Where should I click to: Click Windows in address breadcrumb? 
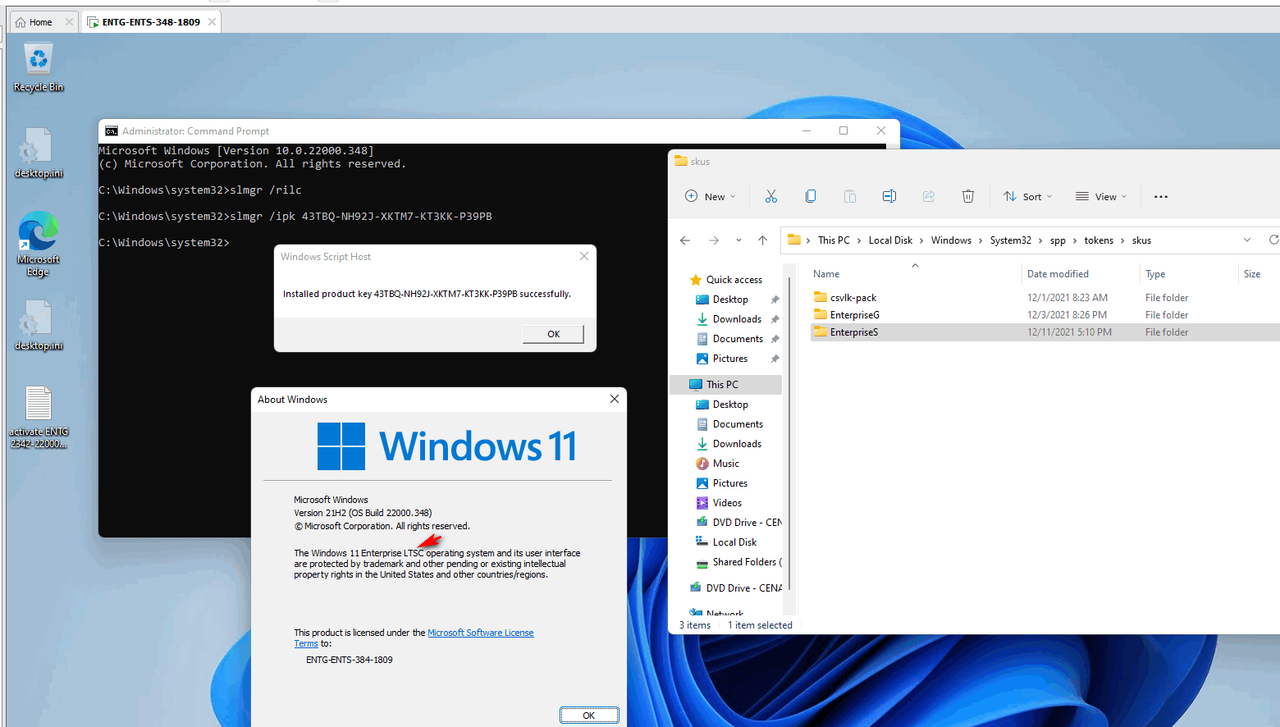pos(951,240)
